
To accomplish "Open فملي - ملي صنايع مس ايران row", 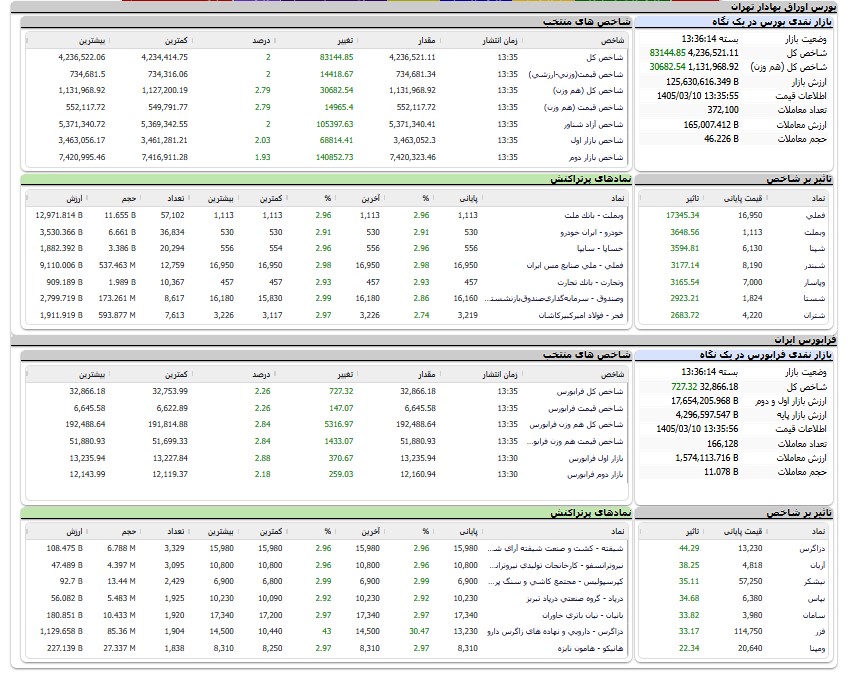I will [x=574, y=266].
